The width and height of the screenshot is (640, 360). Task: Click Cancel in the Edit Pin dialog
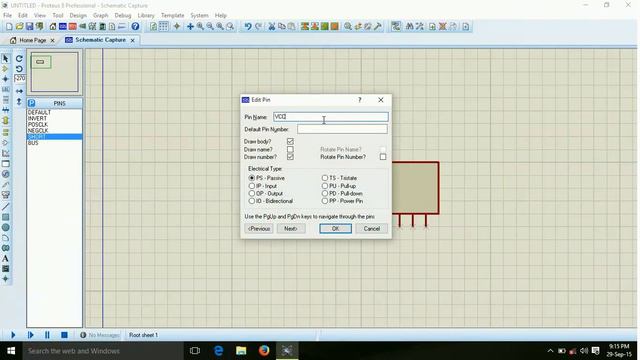pyautogui.click(x=371, y=229)
